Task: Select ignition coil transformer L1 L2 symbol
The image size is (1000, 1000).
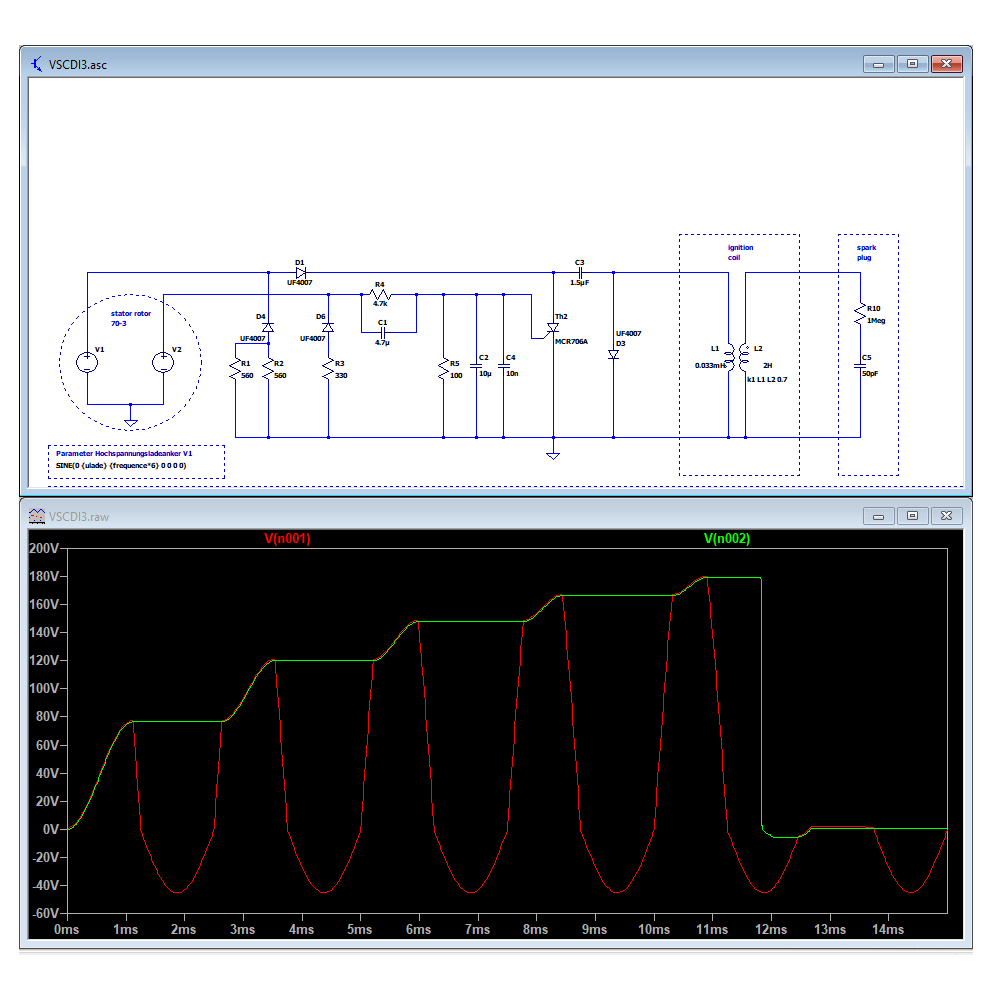Action: point(737,357)
